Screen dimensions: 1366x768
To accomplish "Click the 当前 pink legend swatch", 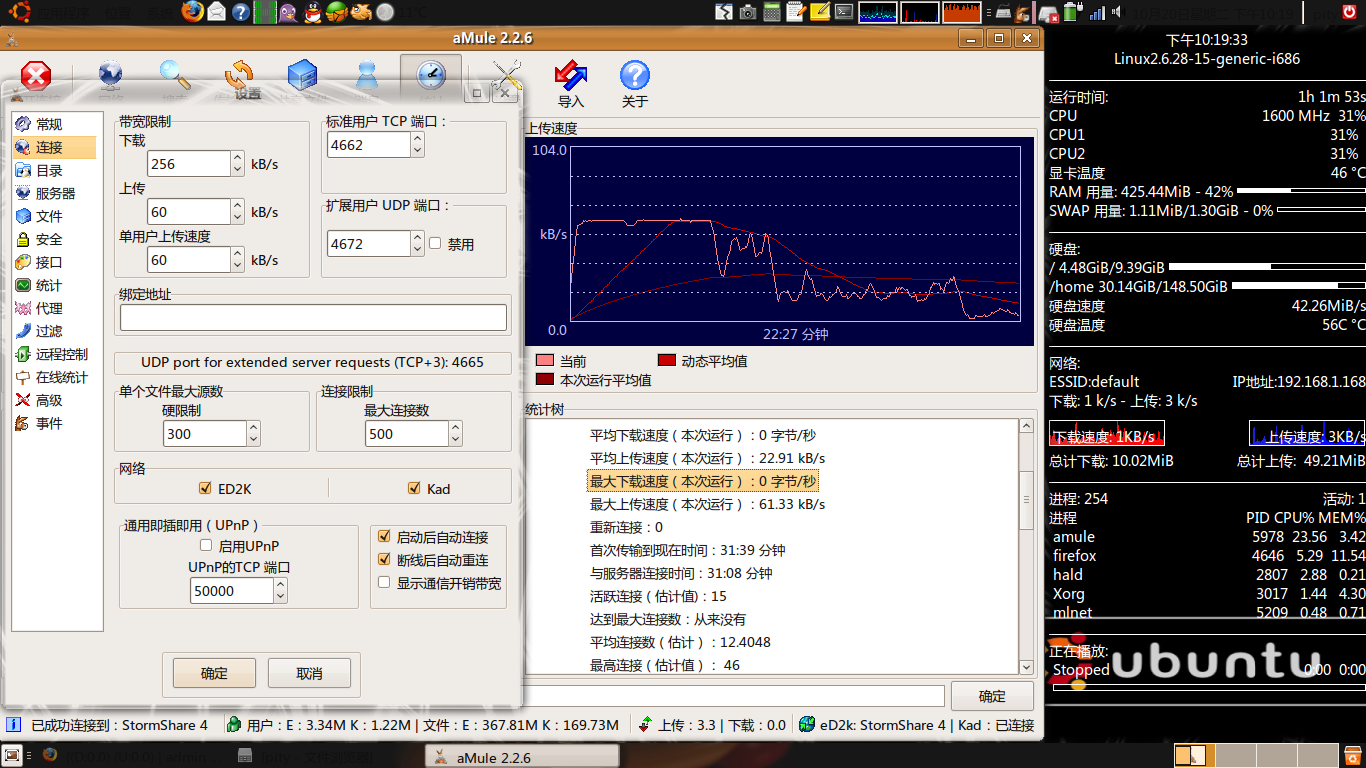I will coord(545,361).
